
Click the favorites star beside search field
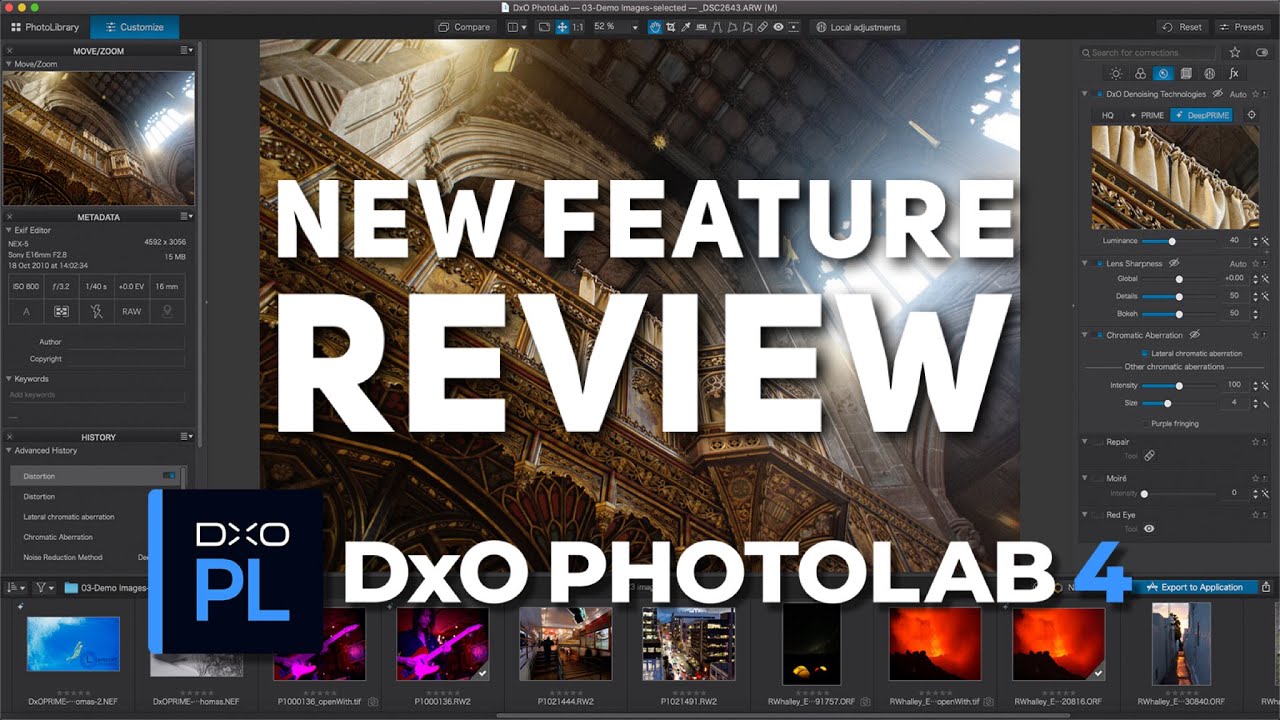[1235, 52]
